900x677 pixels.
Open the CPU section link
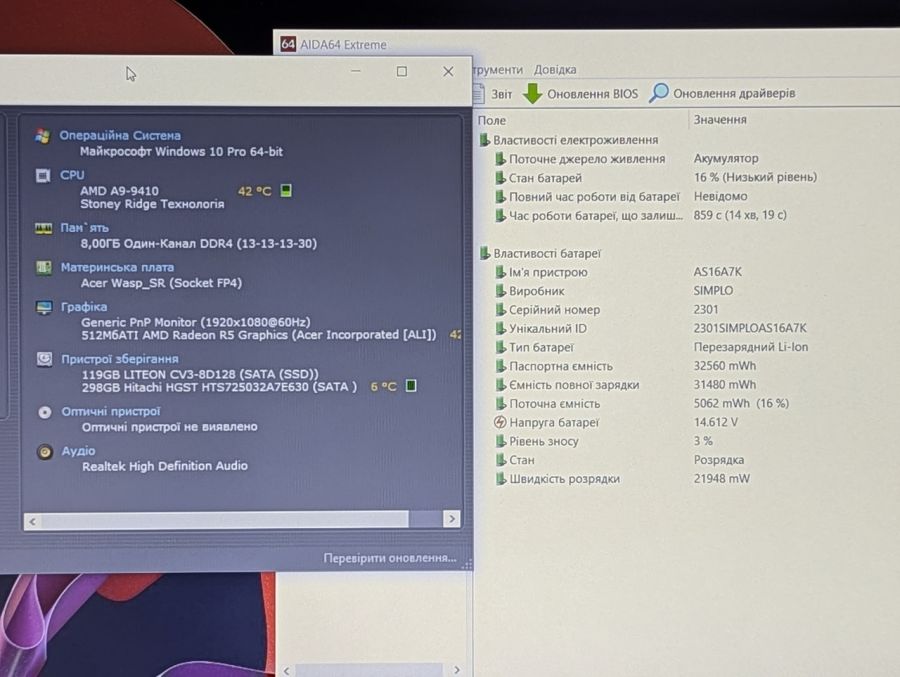point(72,175)
